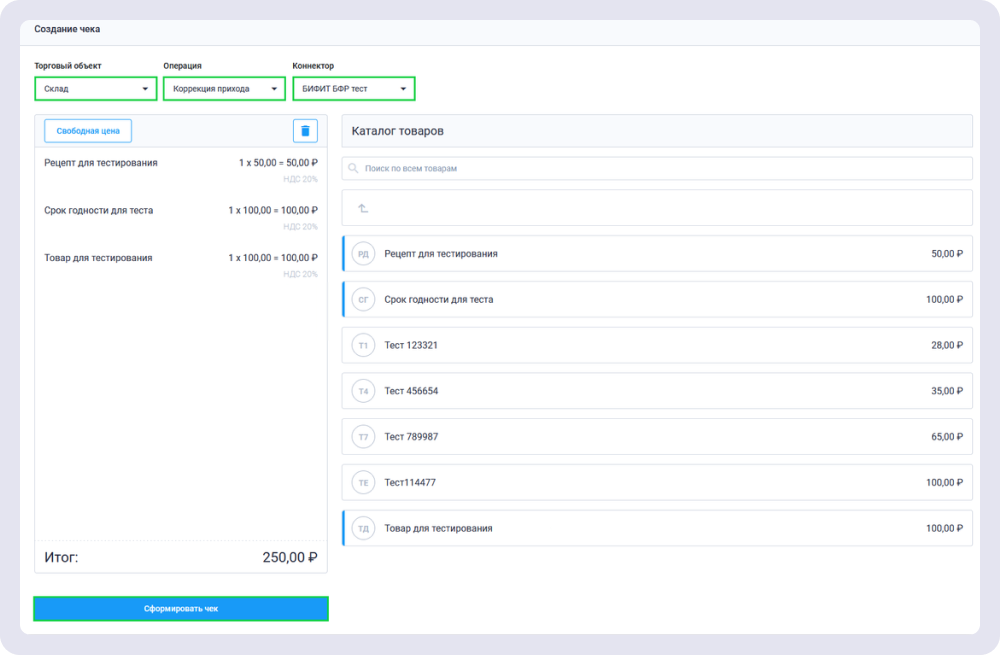Click the trash icon to clear receipt

tap(305, 131)
